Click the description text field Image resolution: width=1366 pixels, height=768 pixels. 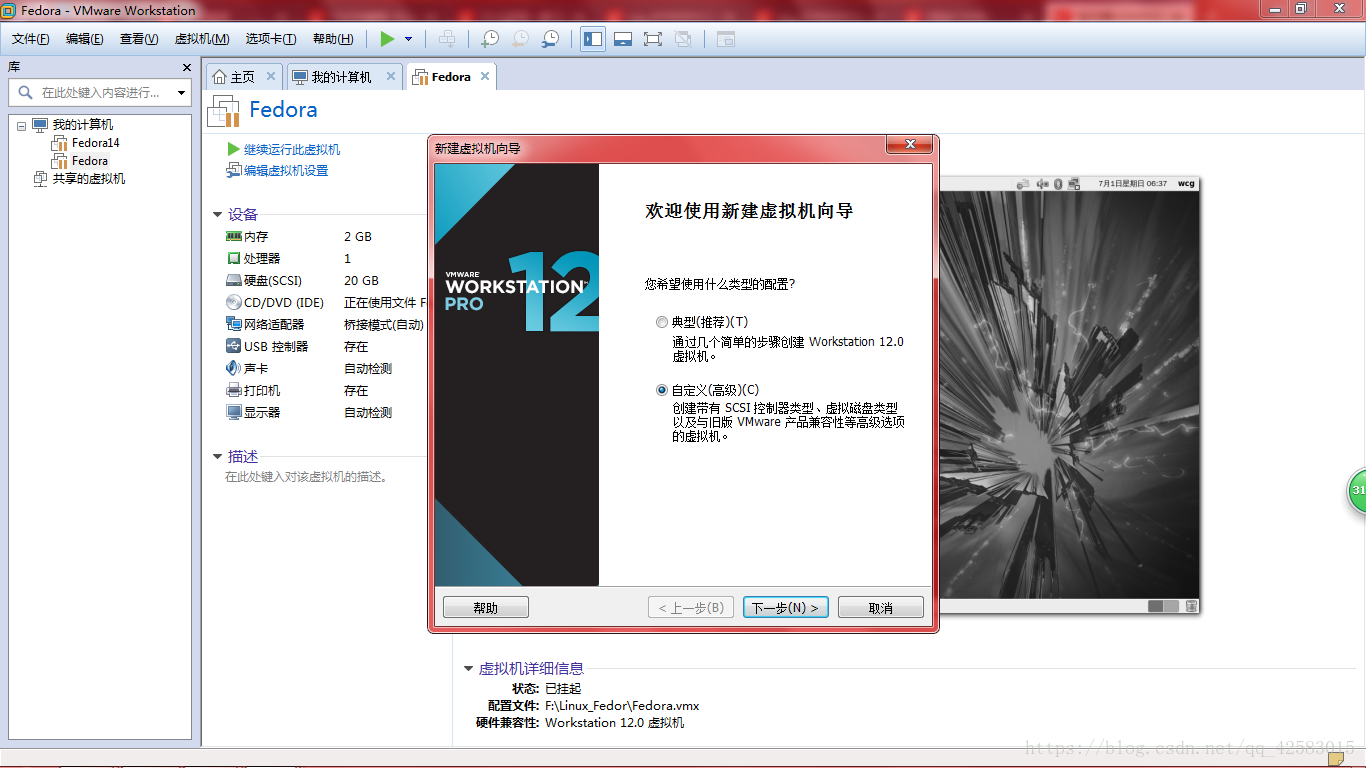307,477
